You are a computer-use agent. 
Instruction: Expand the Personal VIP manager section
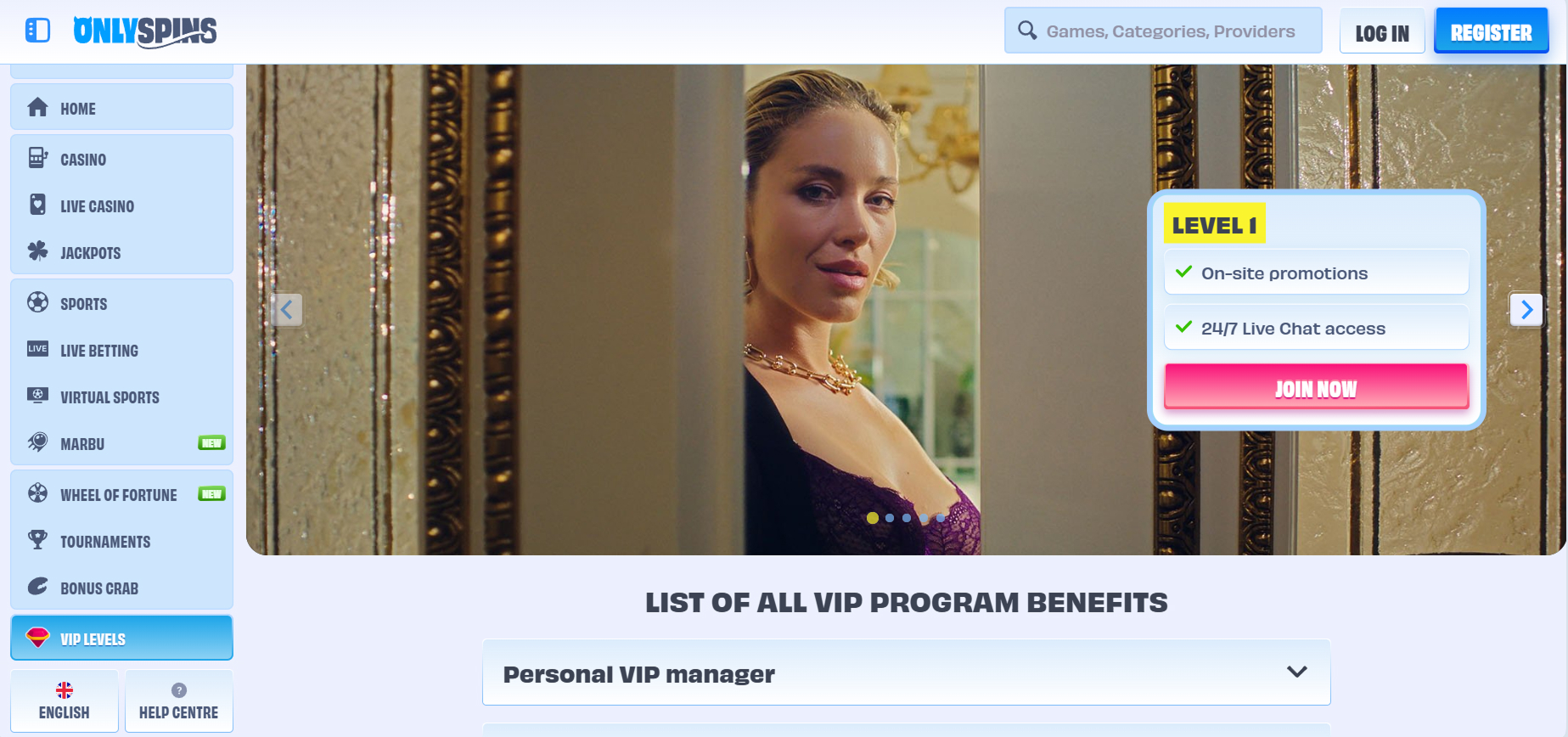click(907, 672)
